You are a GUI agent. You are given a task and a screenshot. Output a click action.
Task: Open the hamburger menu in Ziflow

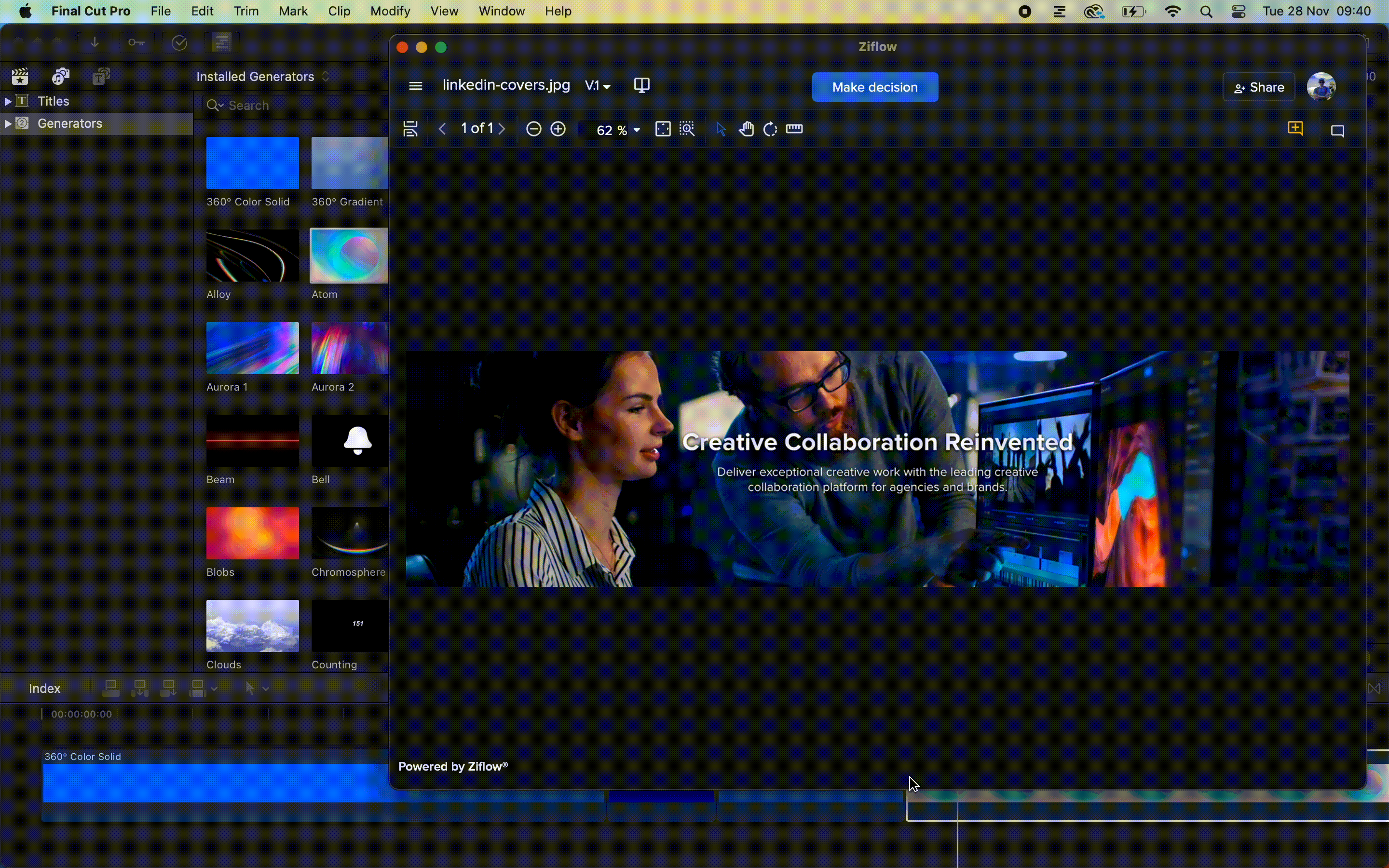(416, 86)
